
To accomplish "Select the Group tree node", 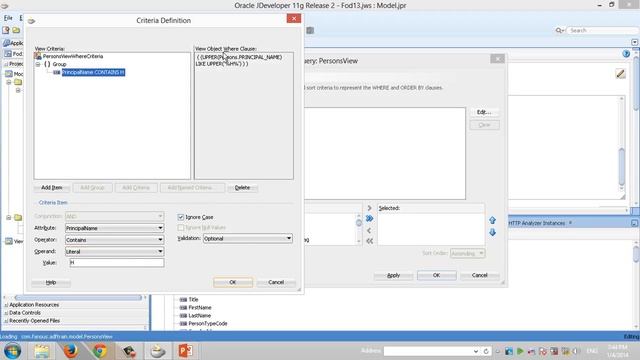I will 59,64.
